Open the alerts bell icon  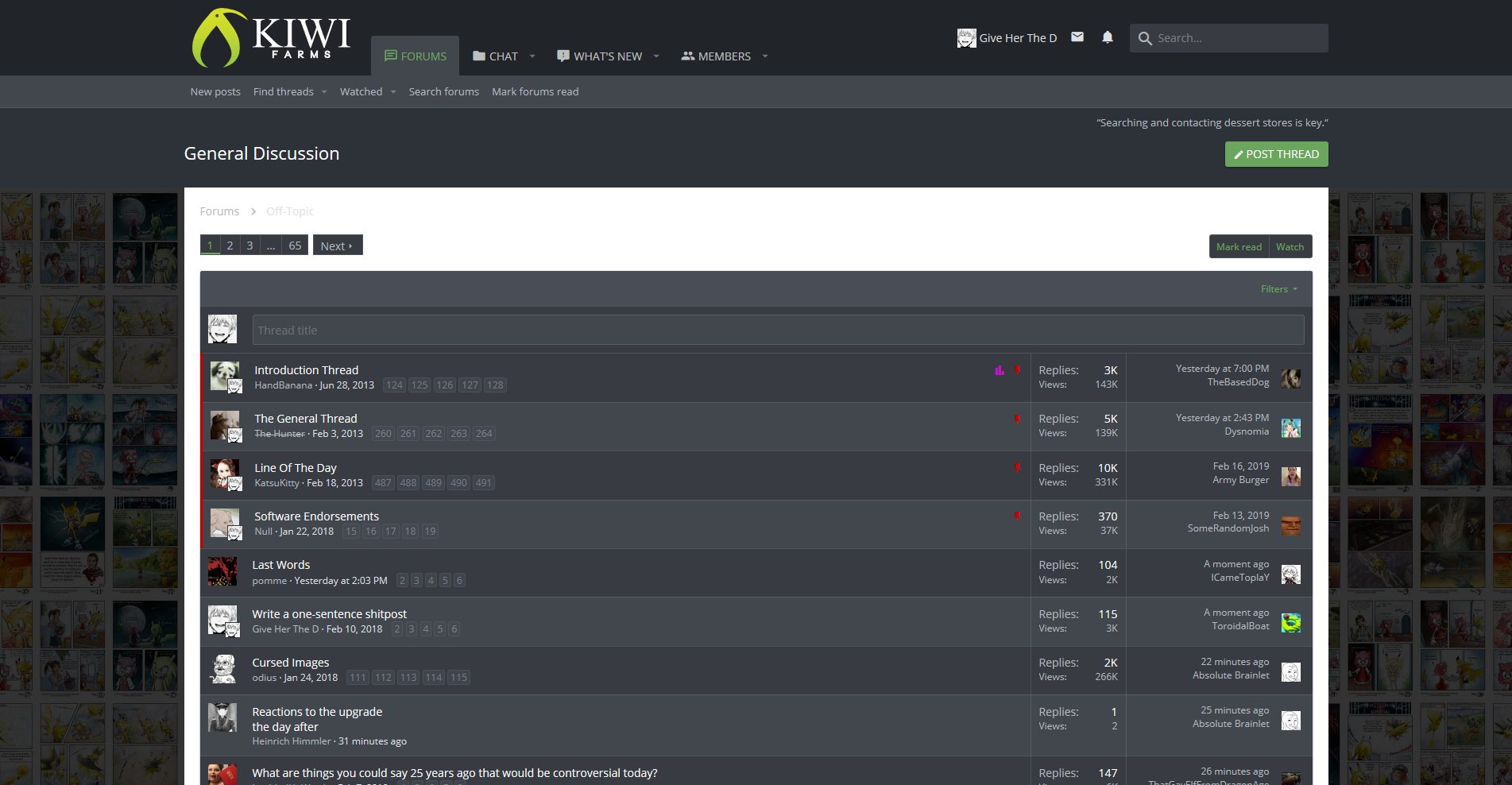(x=1107, y=37)
